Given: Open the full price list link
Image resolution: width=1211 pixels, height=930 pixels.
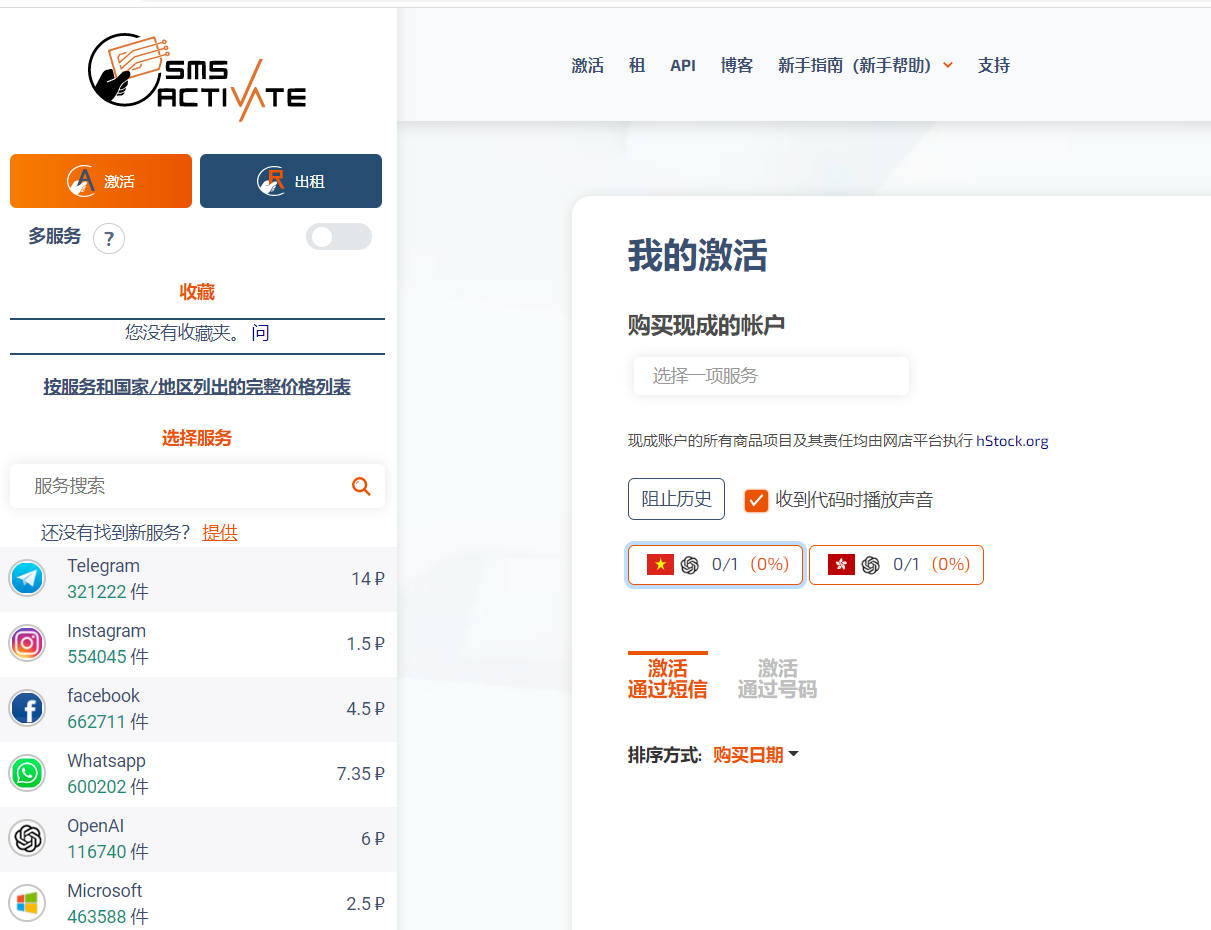Looking at the screenshot, I should (x=197, y=386).
